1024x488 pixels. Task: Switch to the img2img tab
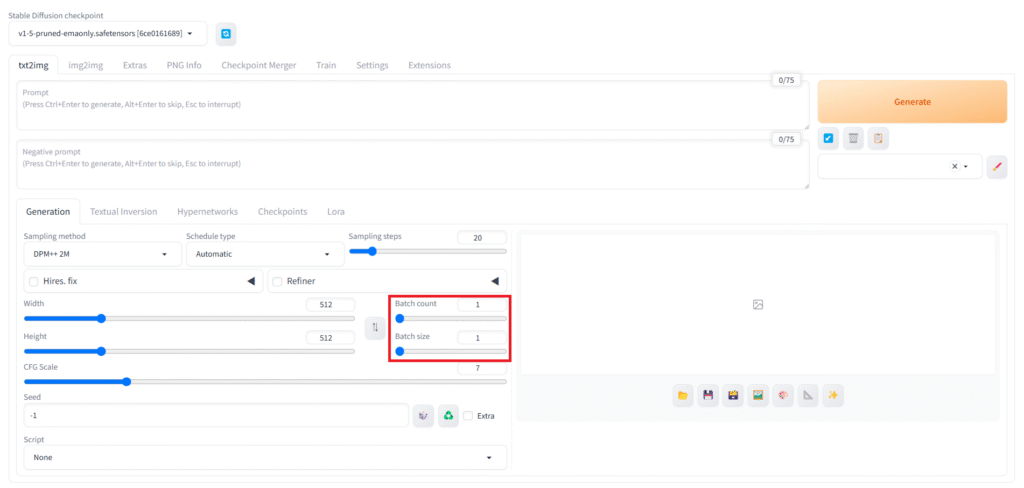click(x=85, y=65)
